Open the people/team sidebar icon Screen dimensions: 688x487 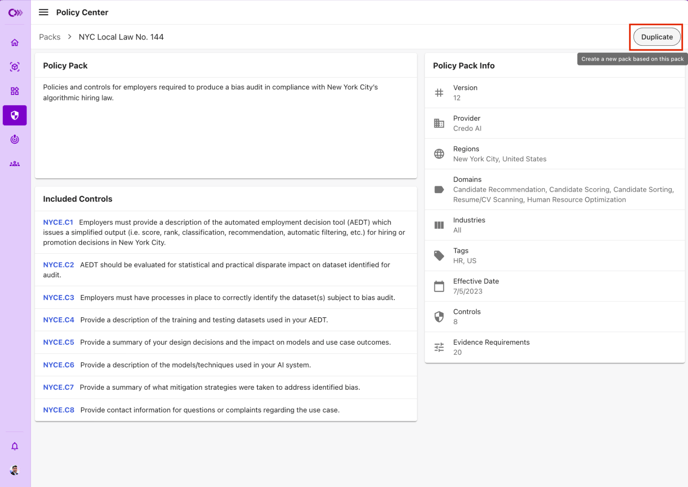(x=15, y=164)
